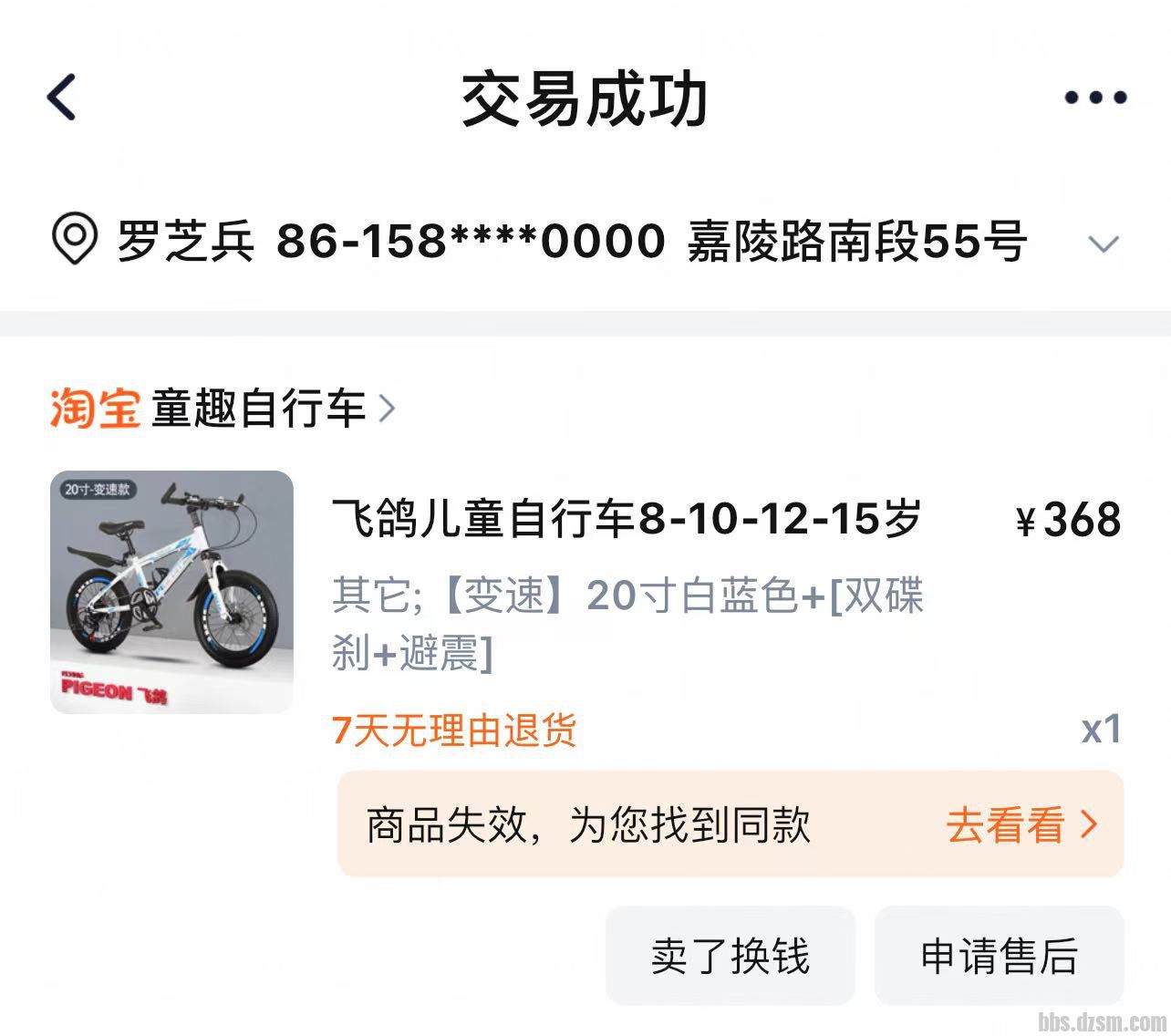Click 去看看 to find similar items

[1005, 824]
